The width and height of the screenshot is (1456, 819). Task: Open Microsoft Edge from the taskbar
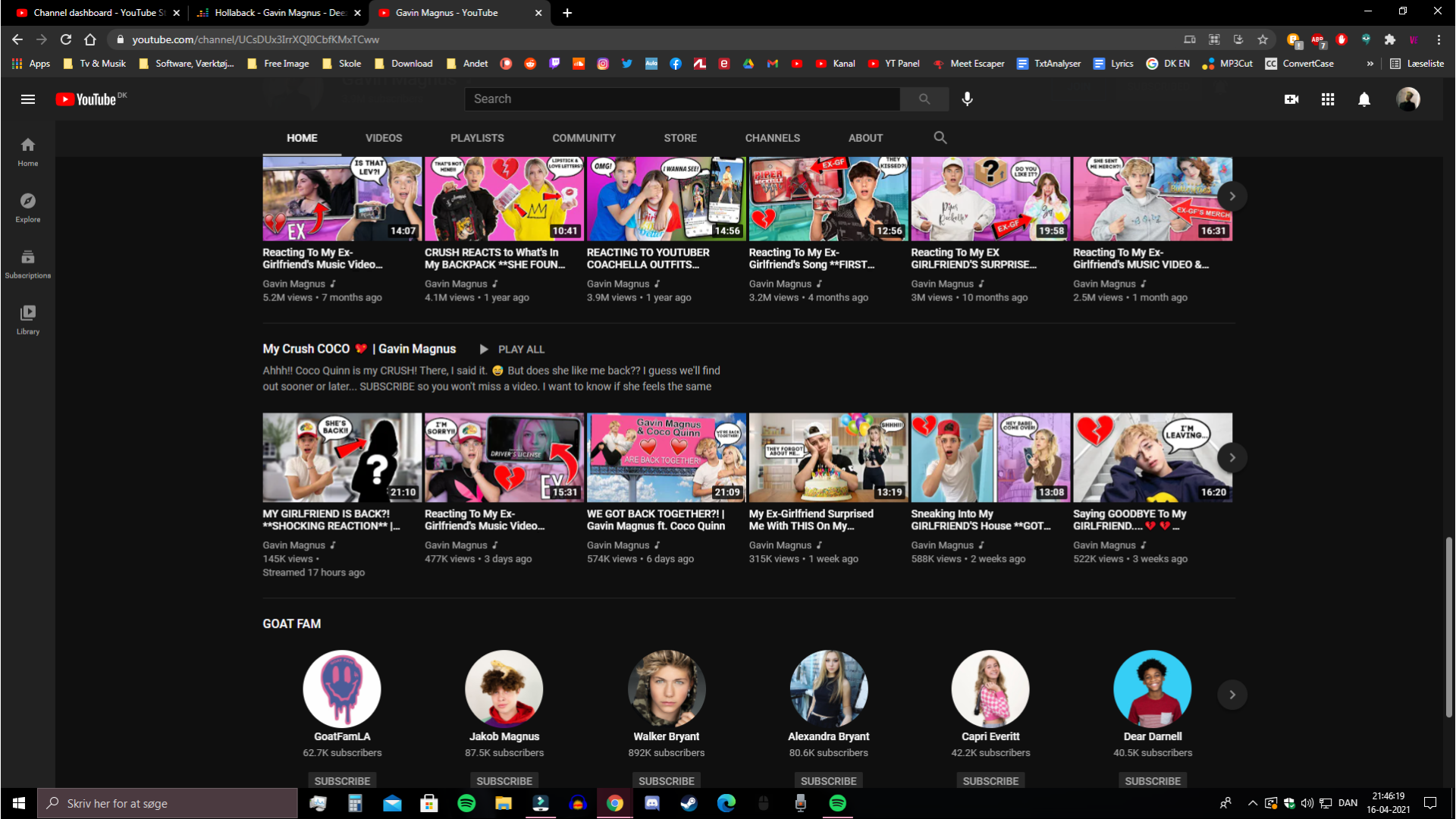click(x=726, y=803)
